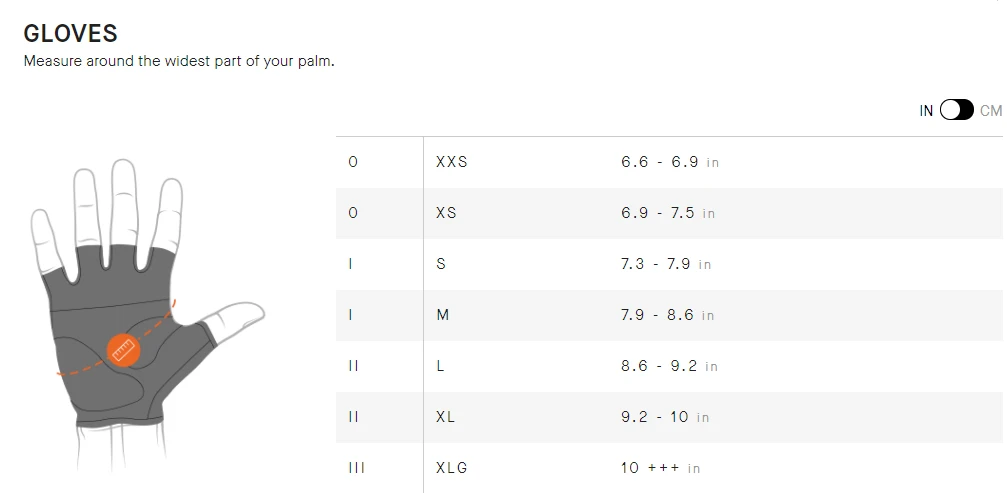Screen dimensions: 1007x493
Task: Click the 7.9 - 8.6 in measurement
Action: (x=667, y=315)
